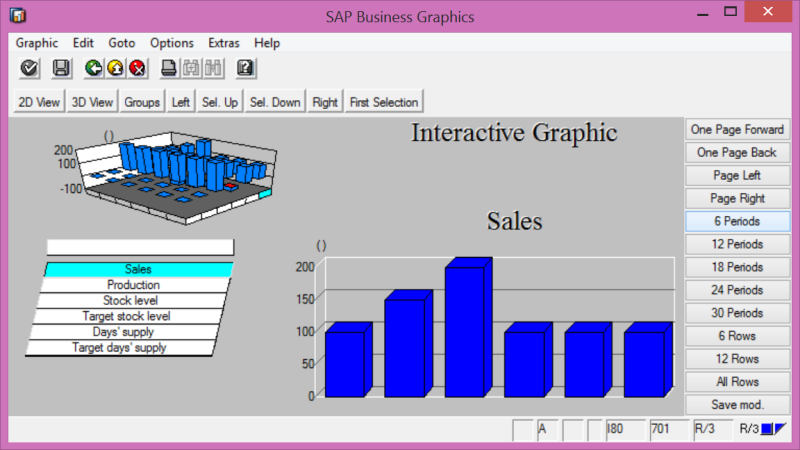Image resolution: width=800 pixels, height=450 pixels.
Task: Click the Save mod. button
Action: coord(737,405)
